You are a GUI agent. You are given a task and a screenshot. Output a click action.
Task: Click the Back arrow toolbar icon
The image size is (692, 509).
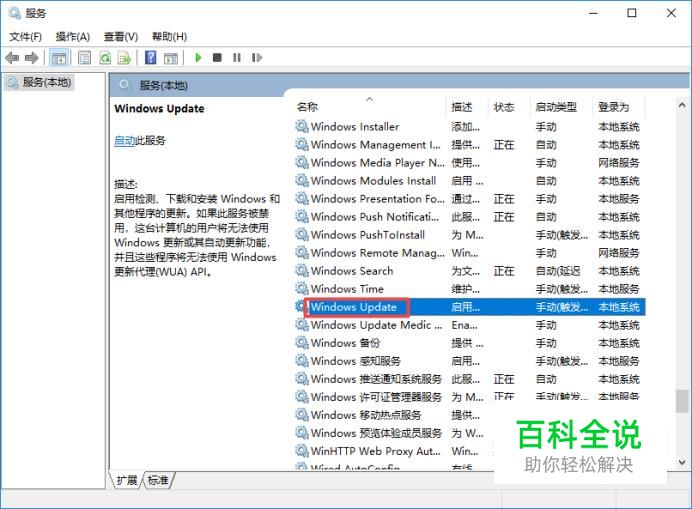pos(12,58)
